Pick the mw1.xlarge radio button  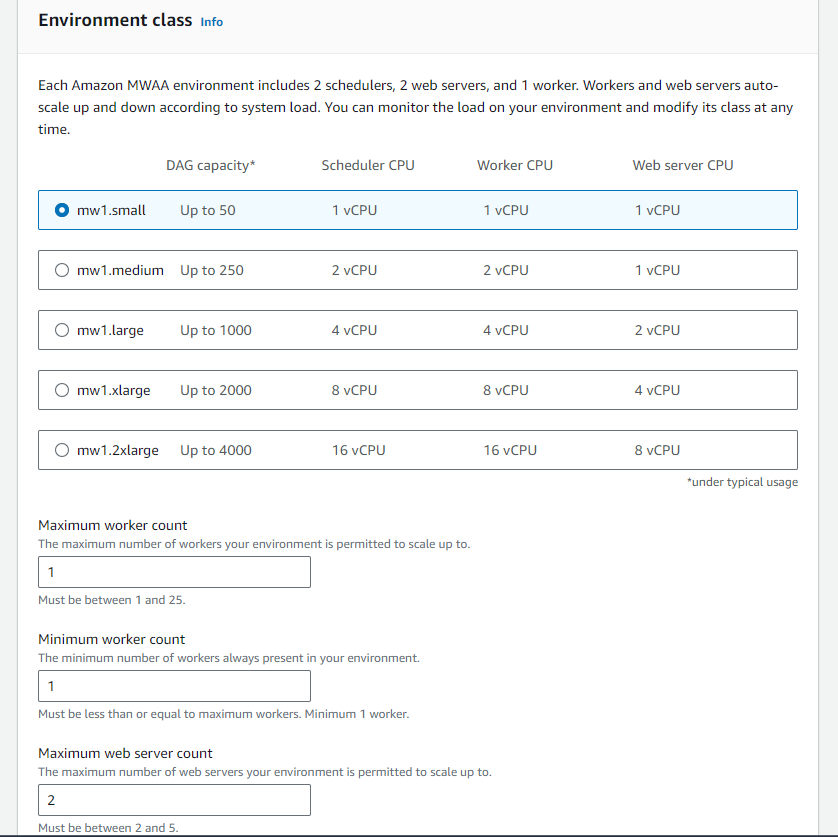pyautogui.click(x=62, y=390)
